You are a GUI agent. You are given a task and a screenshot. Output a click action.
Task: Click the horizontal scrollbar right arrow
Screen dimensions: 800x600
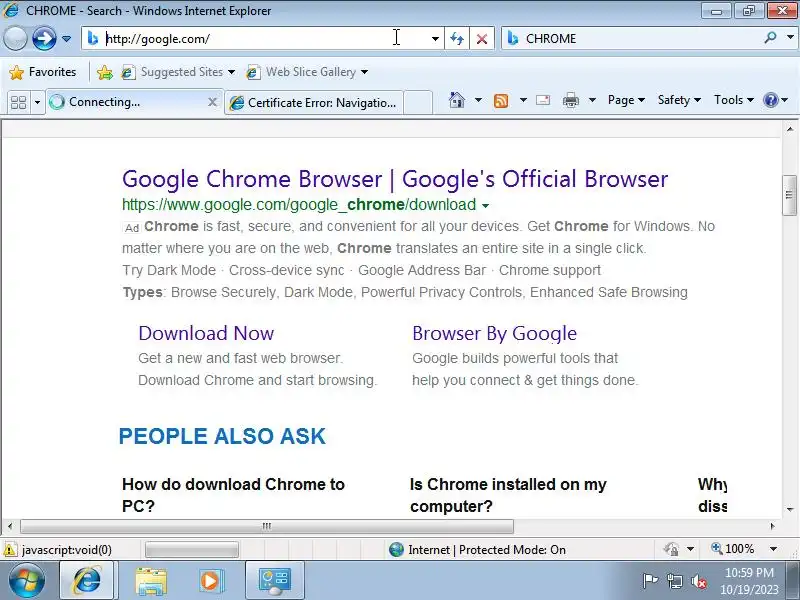pos(772,526)
